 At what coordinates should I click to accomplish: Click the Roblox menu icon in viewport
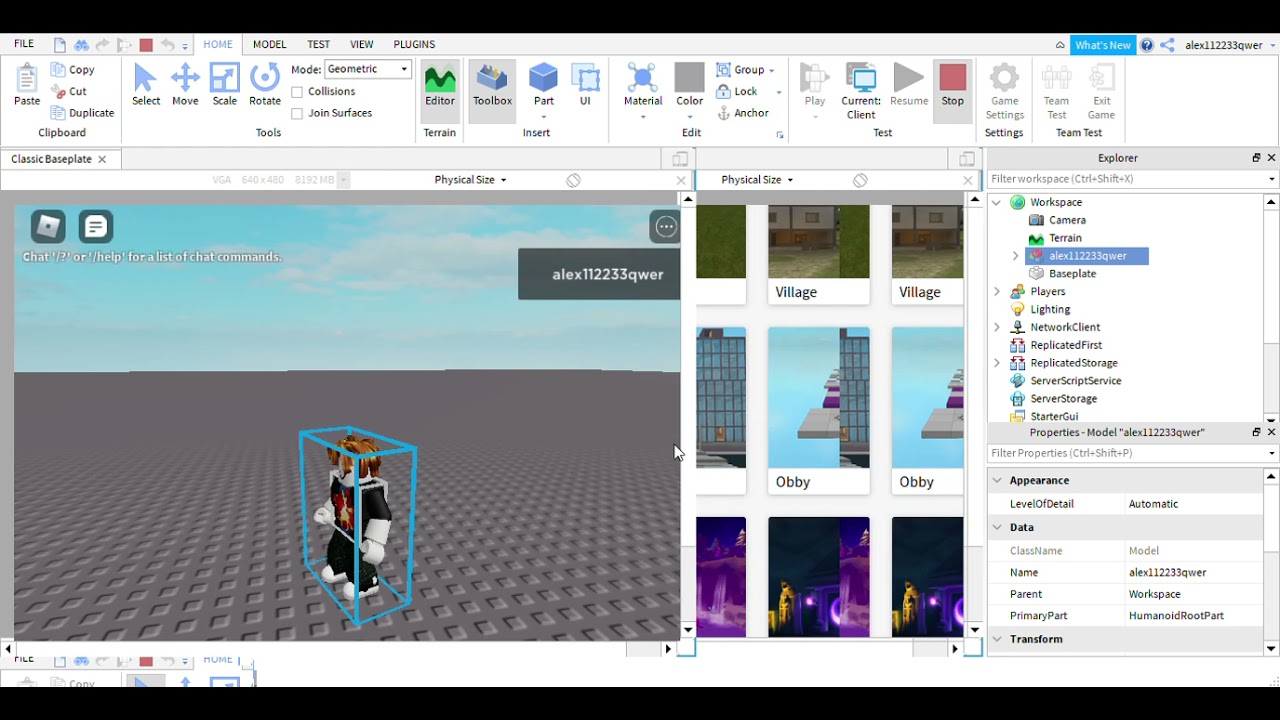(x=48, y=227)
